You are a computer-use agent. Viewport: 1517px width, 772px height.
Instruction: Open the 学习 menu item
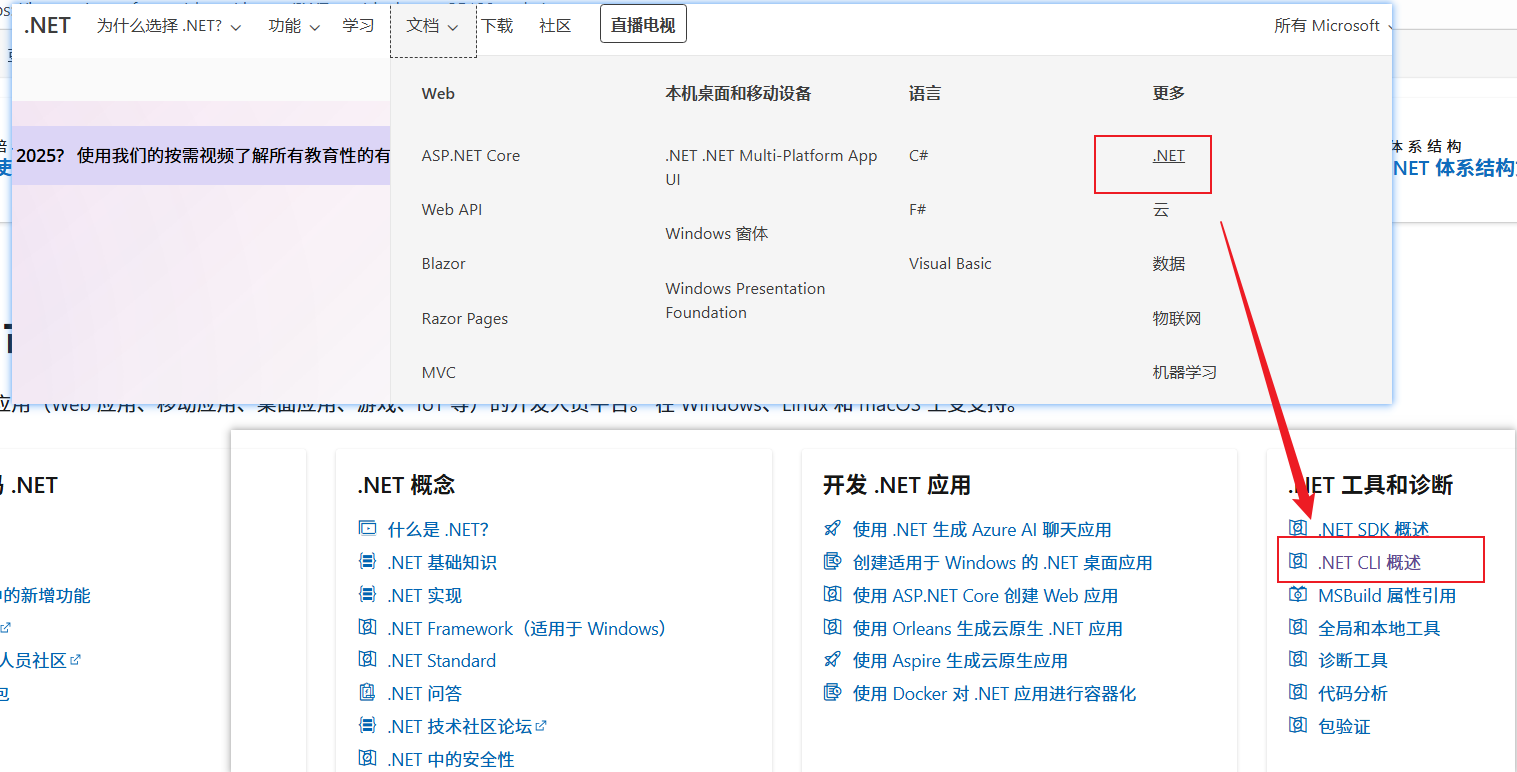(x=358, y=26)
